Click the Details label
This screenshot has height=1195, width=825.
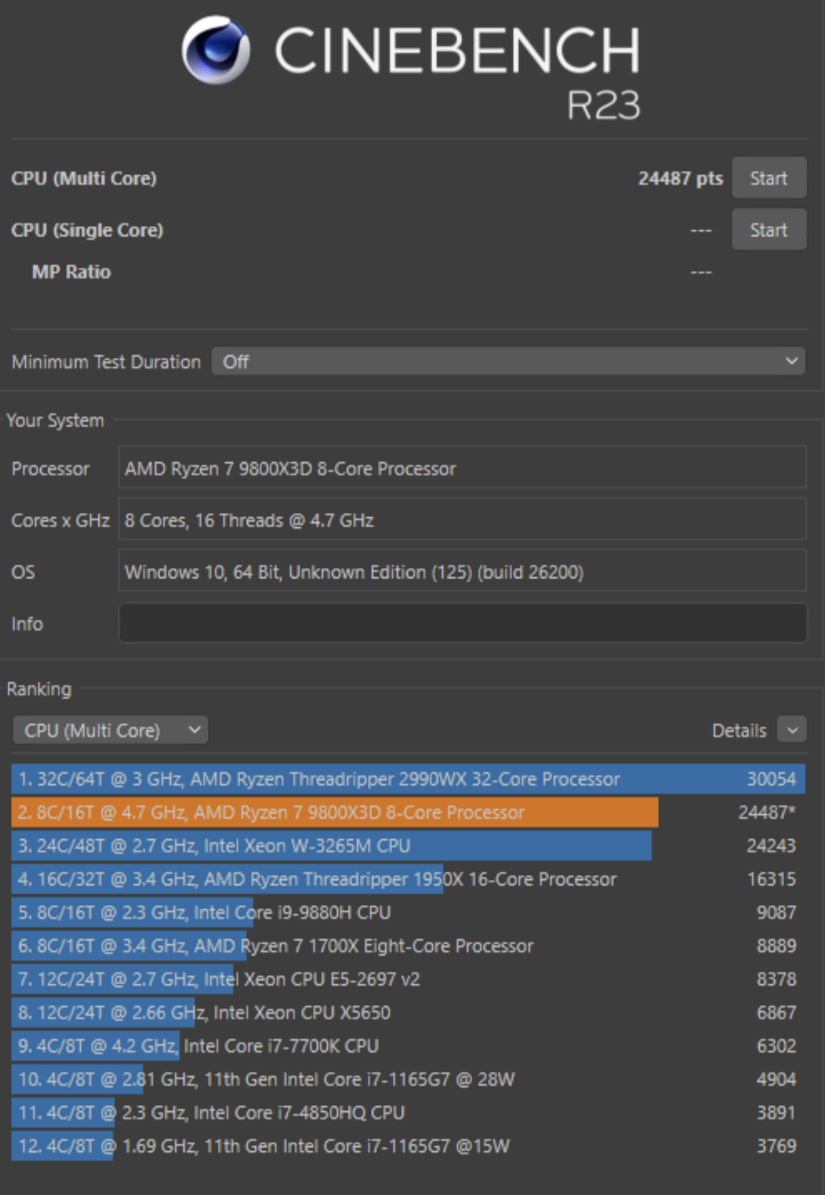739,731
